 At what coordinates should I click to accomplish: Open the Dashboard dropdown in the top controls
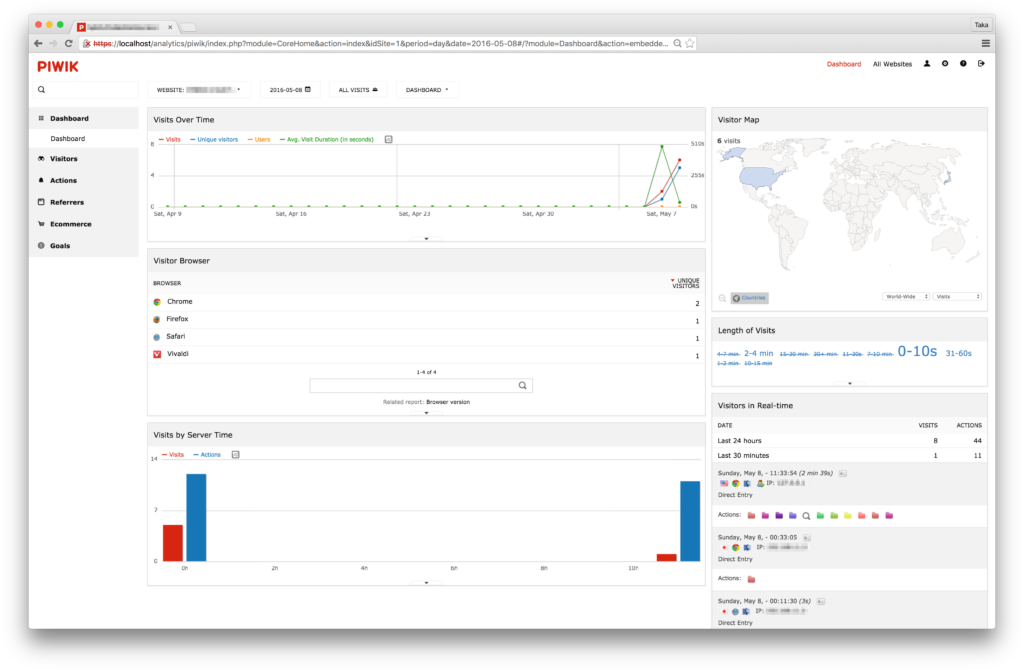coord(427,90)
